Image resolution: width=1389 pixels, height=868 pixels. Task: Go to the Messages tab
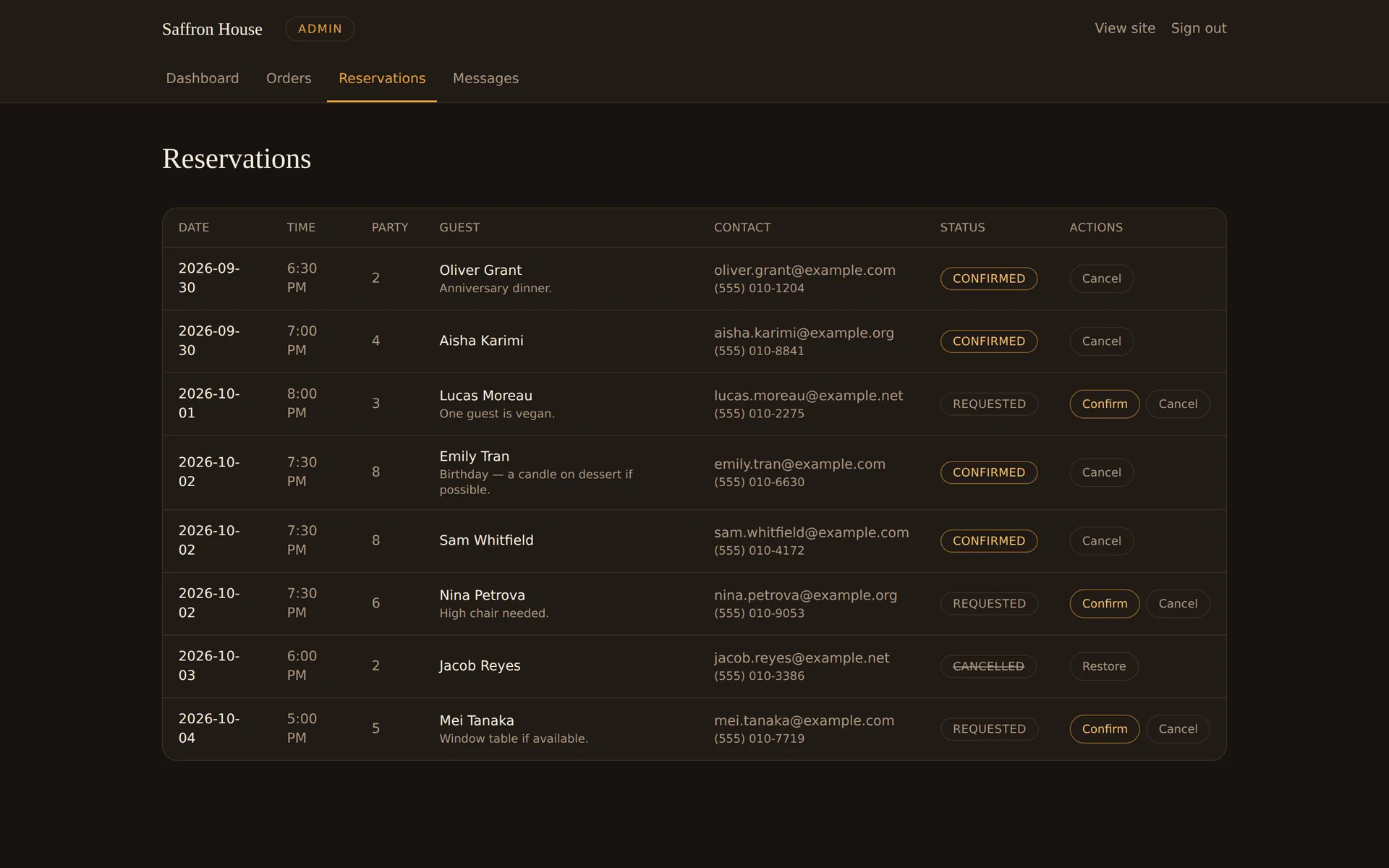click(485, 78)
